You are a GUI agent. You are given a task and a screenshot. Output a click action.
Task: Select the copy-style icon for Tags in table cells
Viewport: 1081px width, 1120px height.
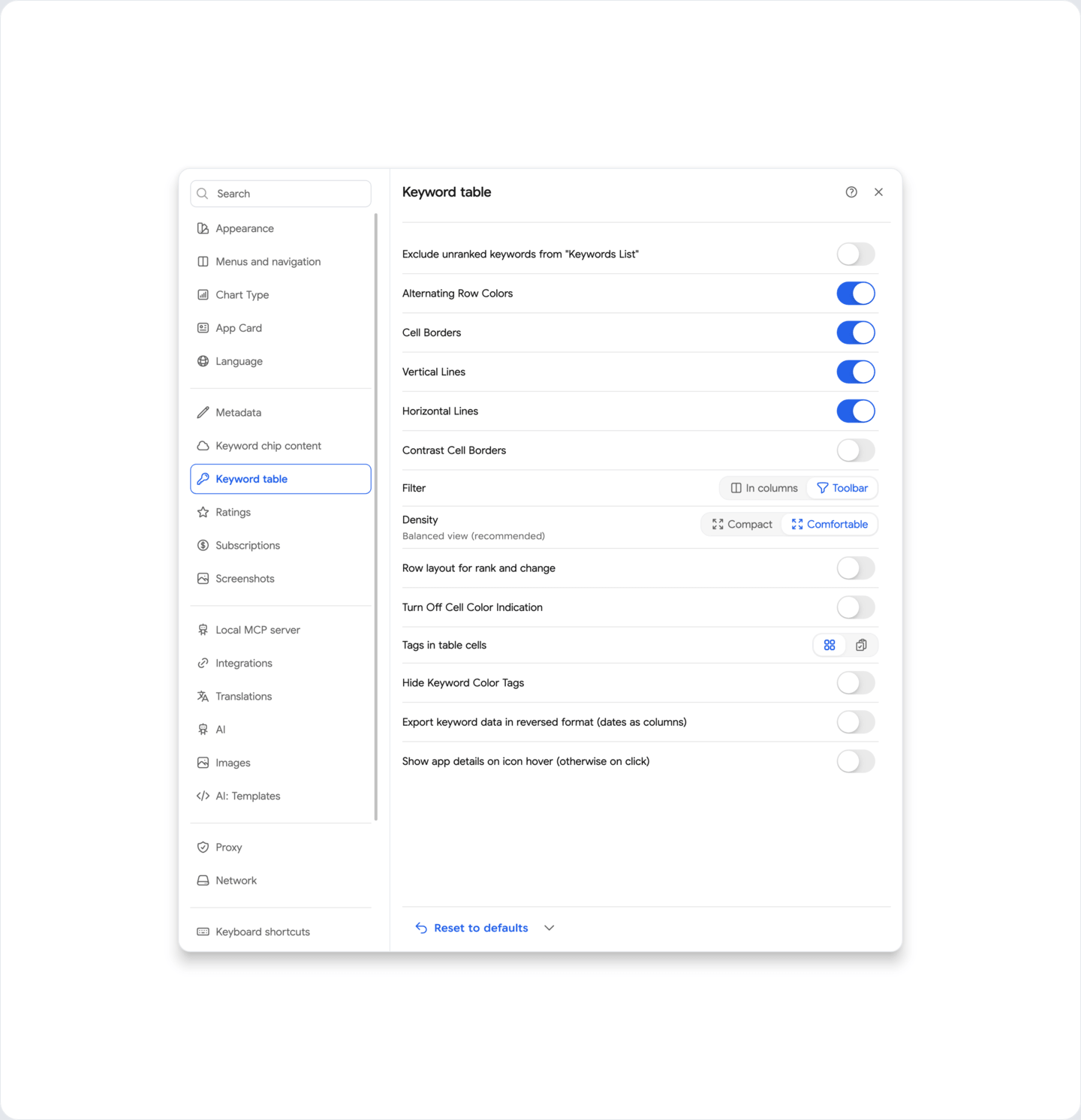point(861,645)
